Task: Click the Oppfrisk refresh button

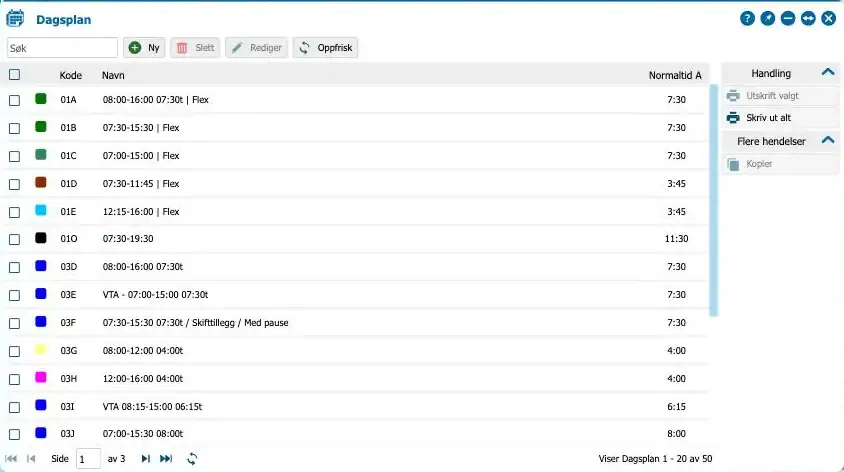Action: pyautogui.click(x=325, y=47)
